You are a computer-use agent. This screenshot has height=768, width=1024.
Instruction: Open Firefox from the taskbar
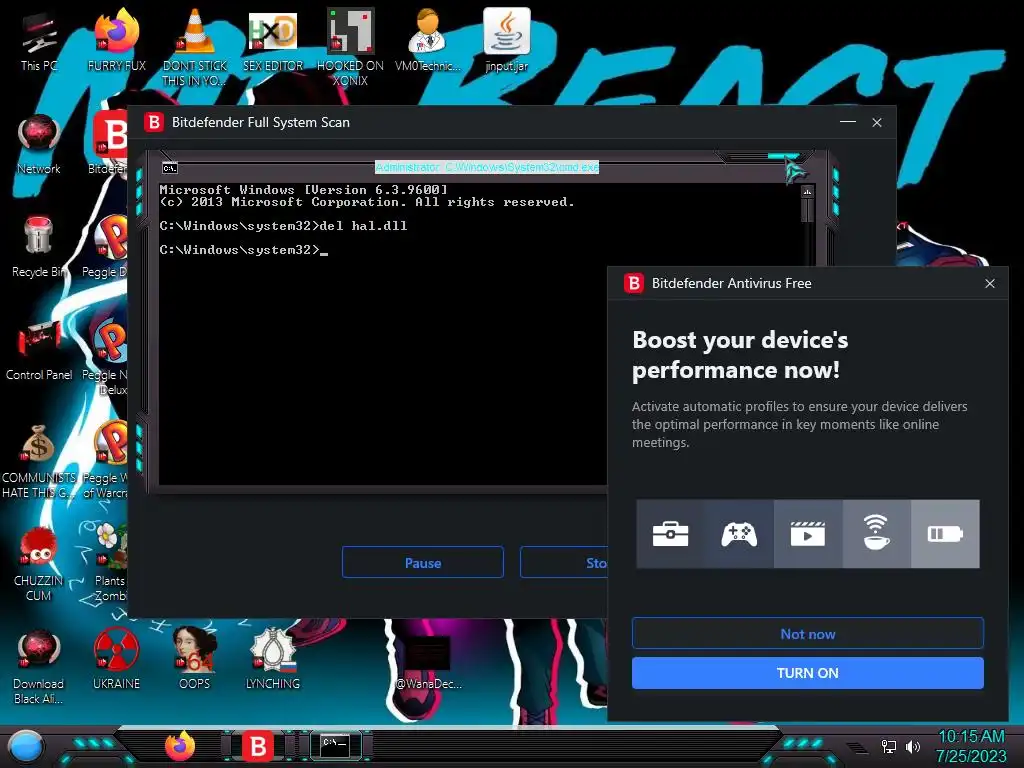tap(180, 746)
